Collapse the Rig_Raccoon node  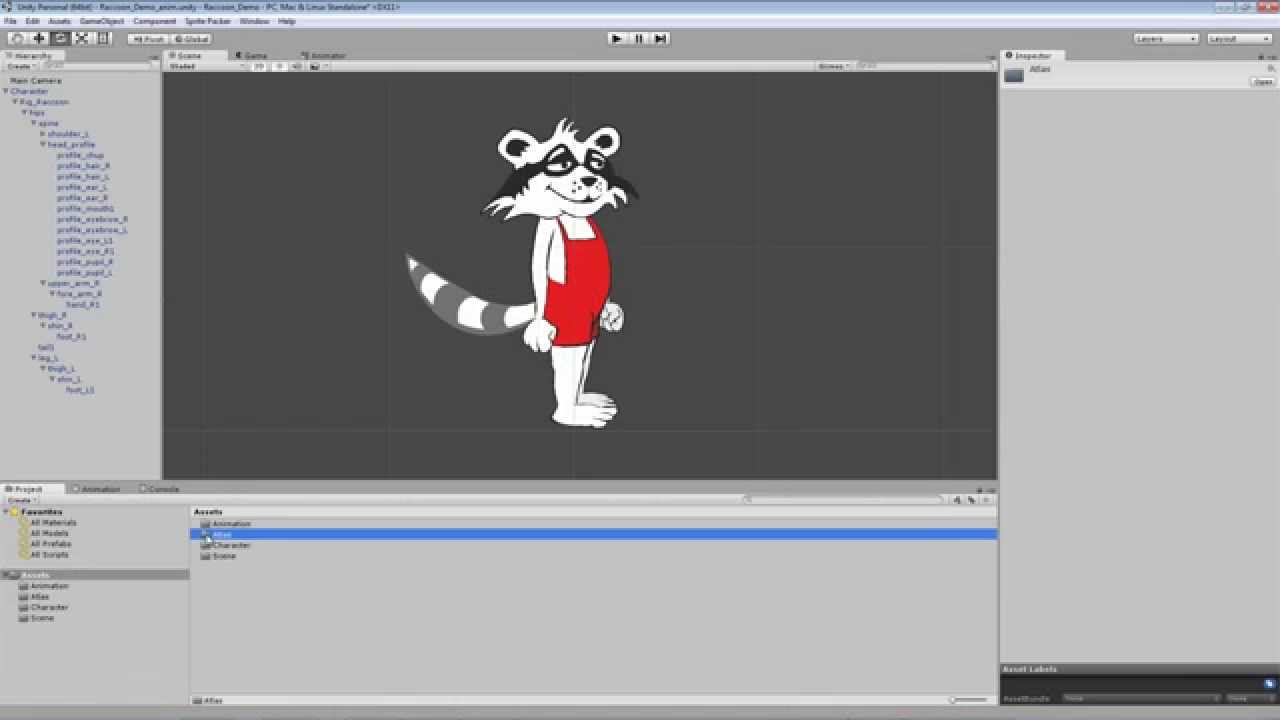click(16, 102)
